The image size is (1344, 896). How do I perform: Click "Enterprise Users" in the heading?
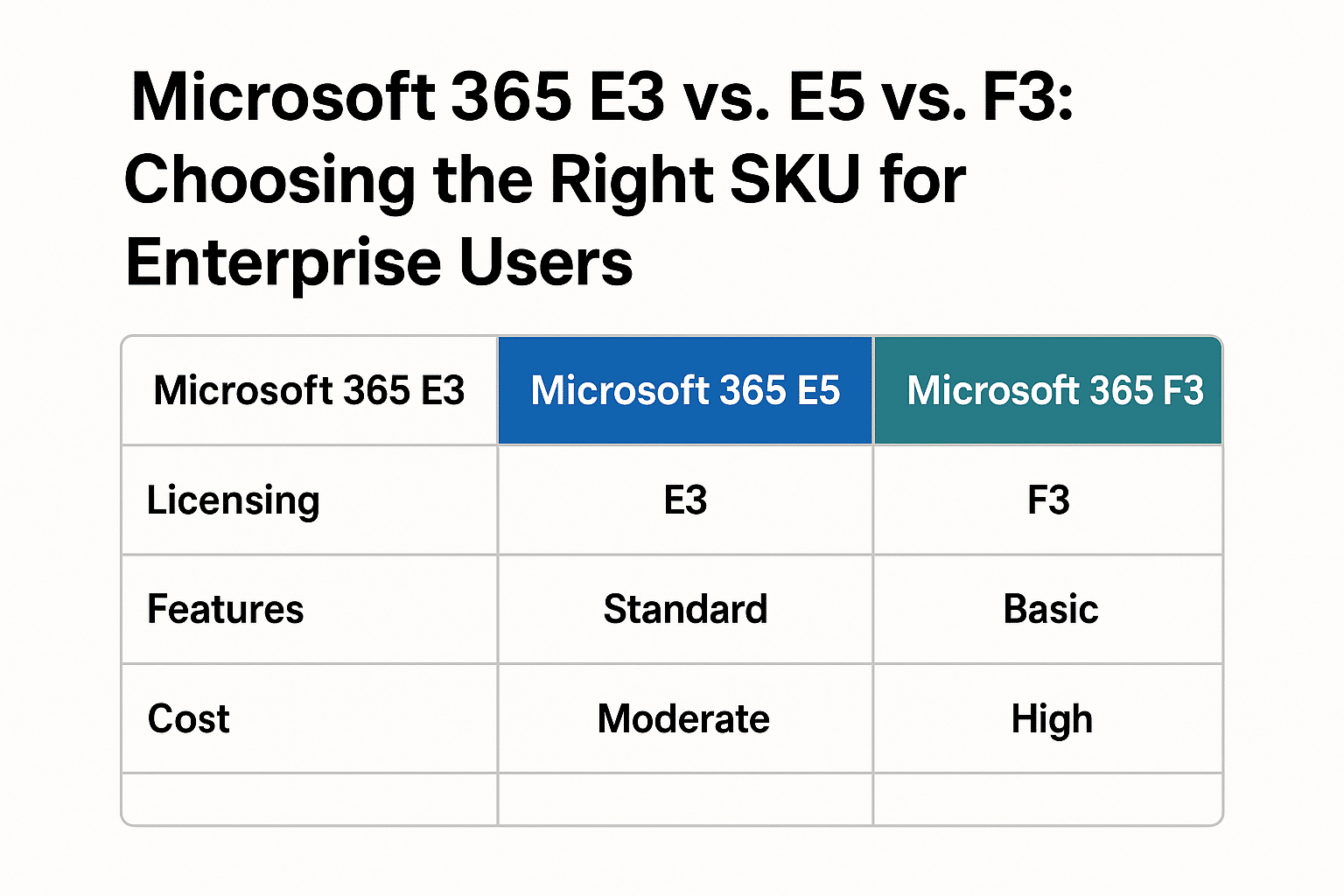(379, 262)
